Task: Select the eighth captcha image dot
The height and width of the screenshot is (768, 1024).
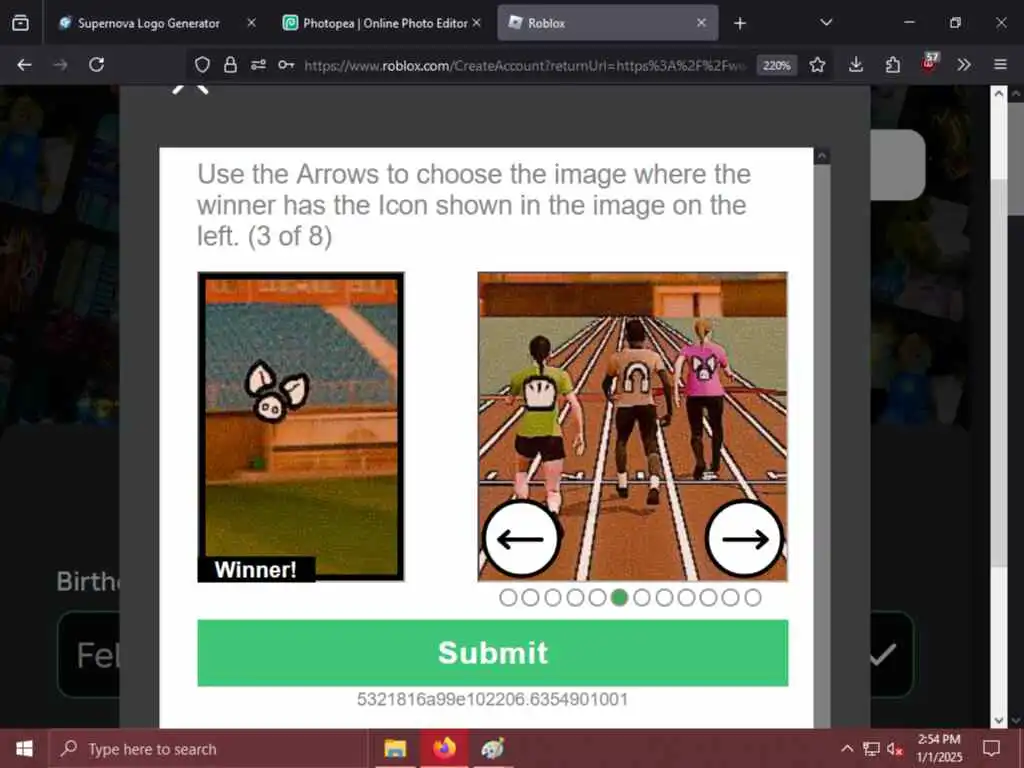Action: coord(664,598)
